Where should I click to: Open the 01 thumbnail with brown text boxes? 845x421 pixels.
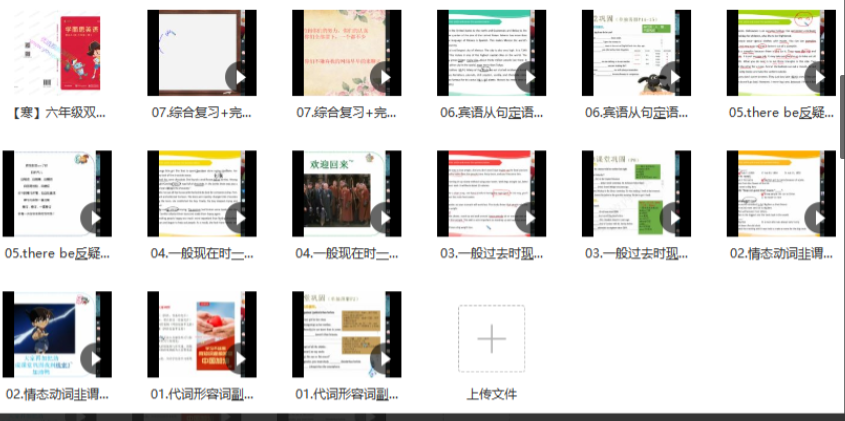click(346, 334)
